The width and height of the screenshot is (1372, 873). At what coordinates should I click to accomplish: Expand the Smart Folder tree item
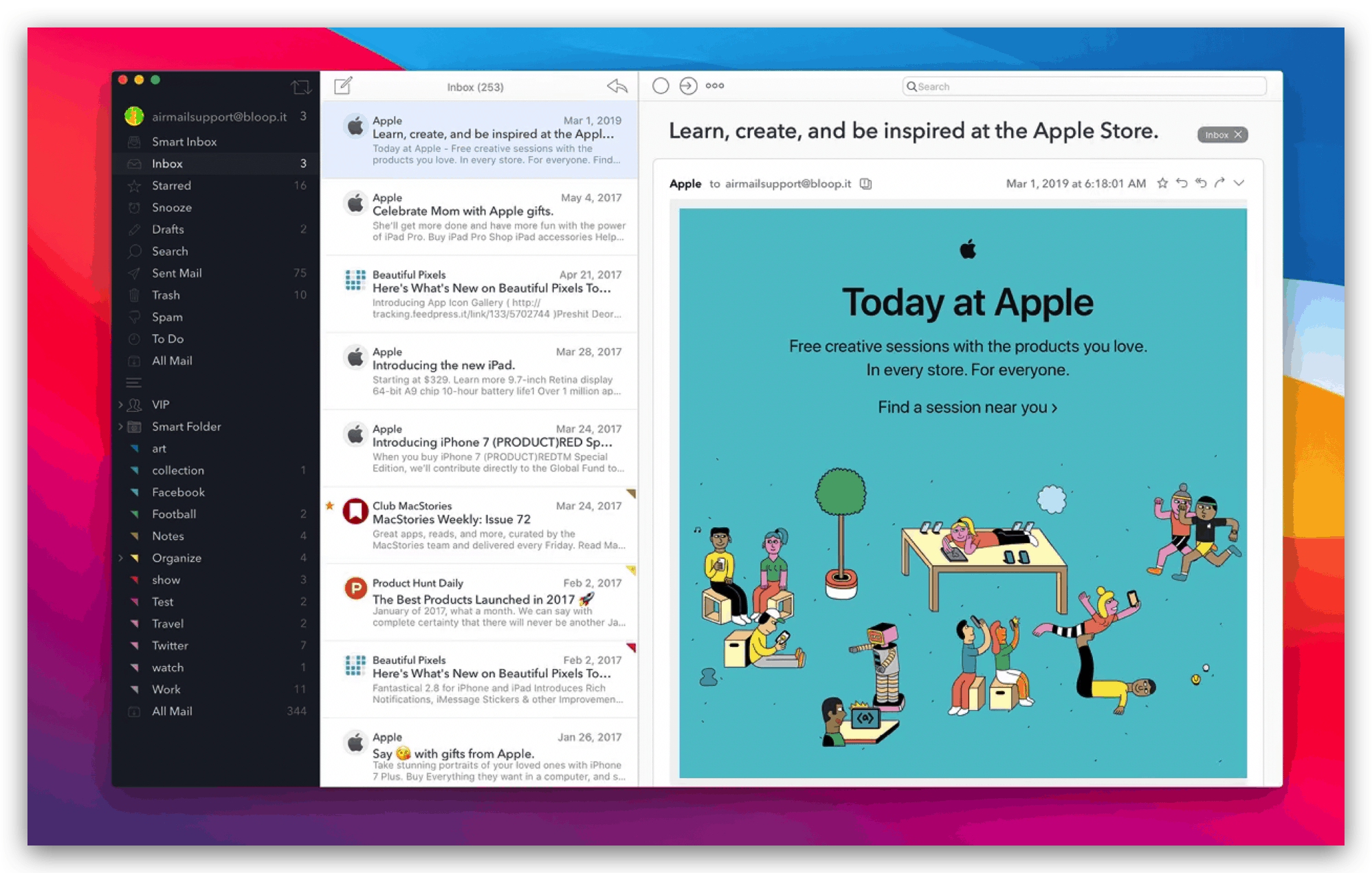point(121,427)
